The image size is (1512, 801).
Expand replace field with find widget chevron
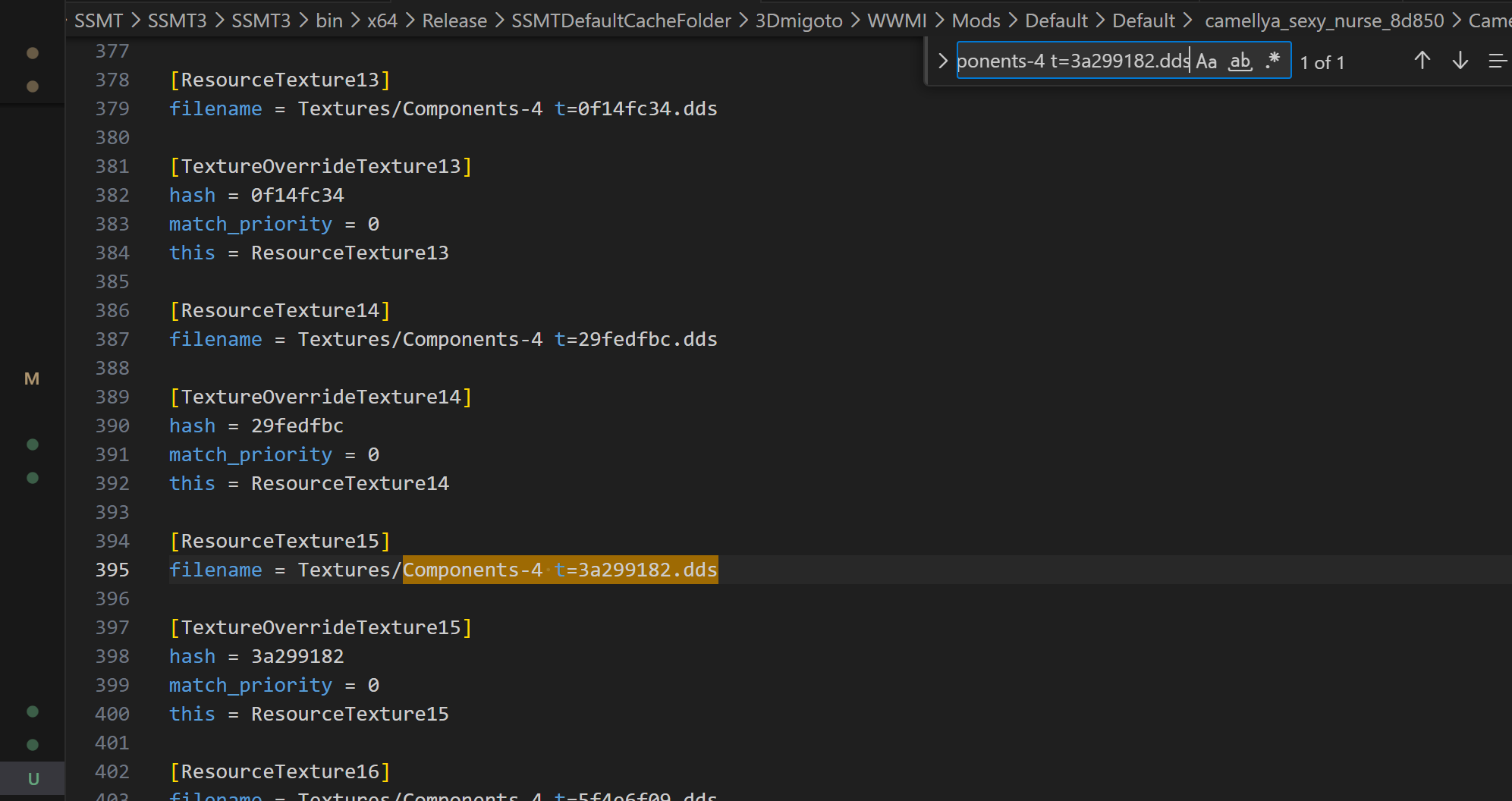pyautogui.click(x=943, y=61)
